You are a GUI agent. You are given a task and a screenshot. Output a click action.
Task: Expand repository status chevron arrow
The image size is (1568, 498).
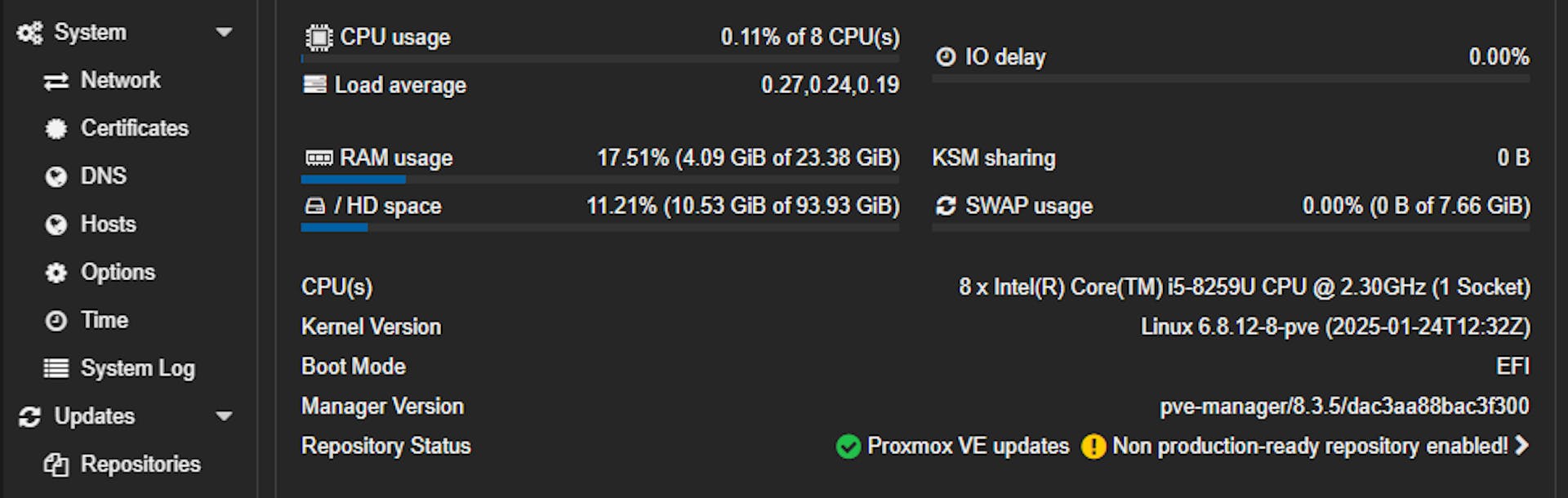[1521, 446]
